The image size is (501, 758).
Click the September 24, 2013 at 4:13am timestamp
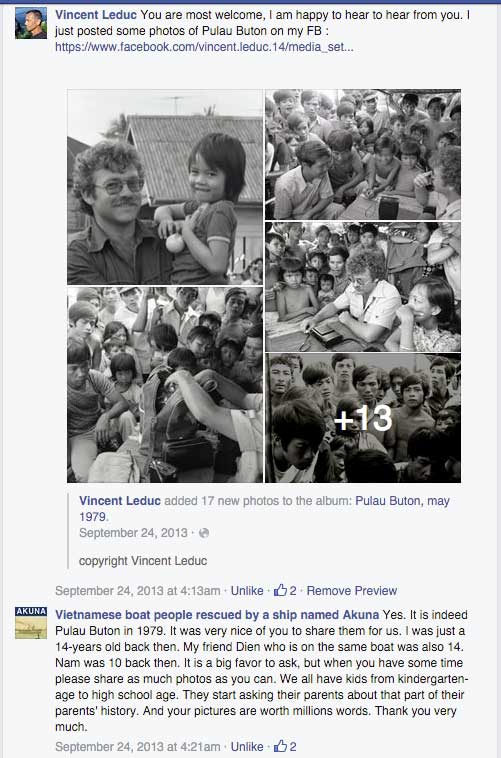[137, 591]
